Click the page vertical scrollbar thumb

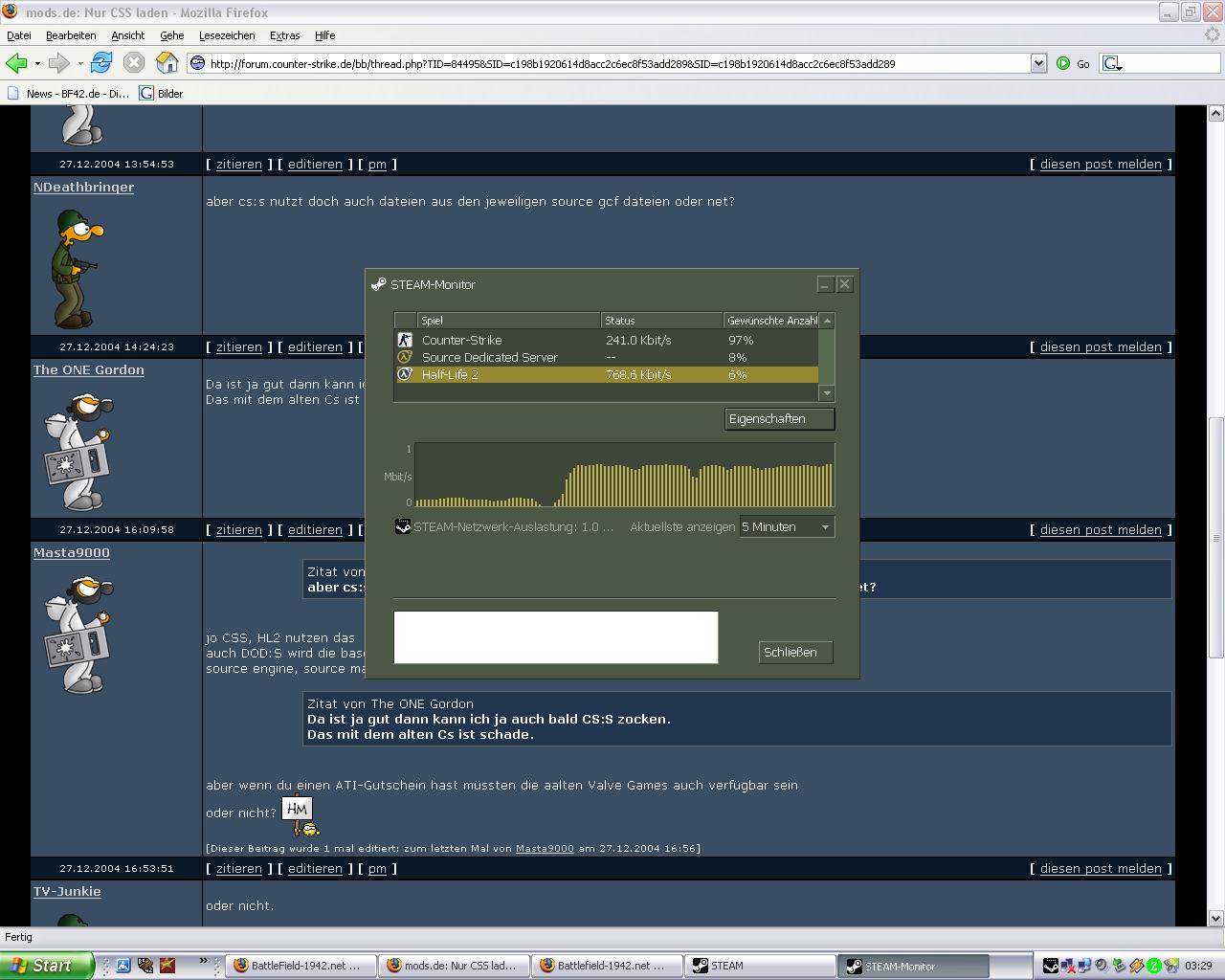1215,537
